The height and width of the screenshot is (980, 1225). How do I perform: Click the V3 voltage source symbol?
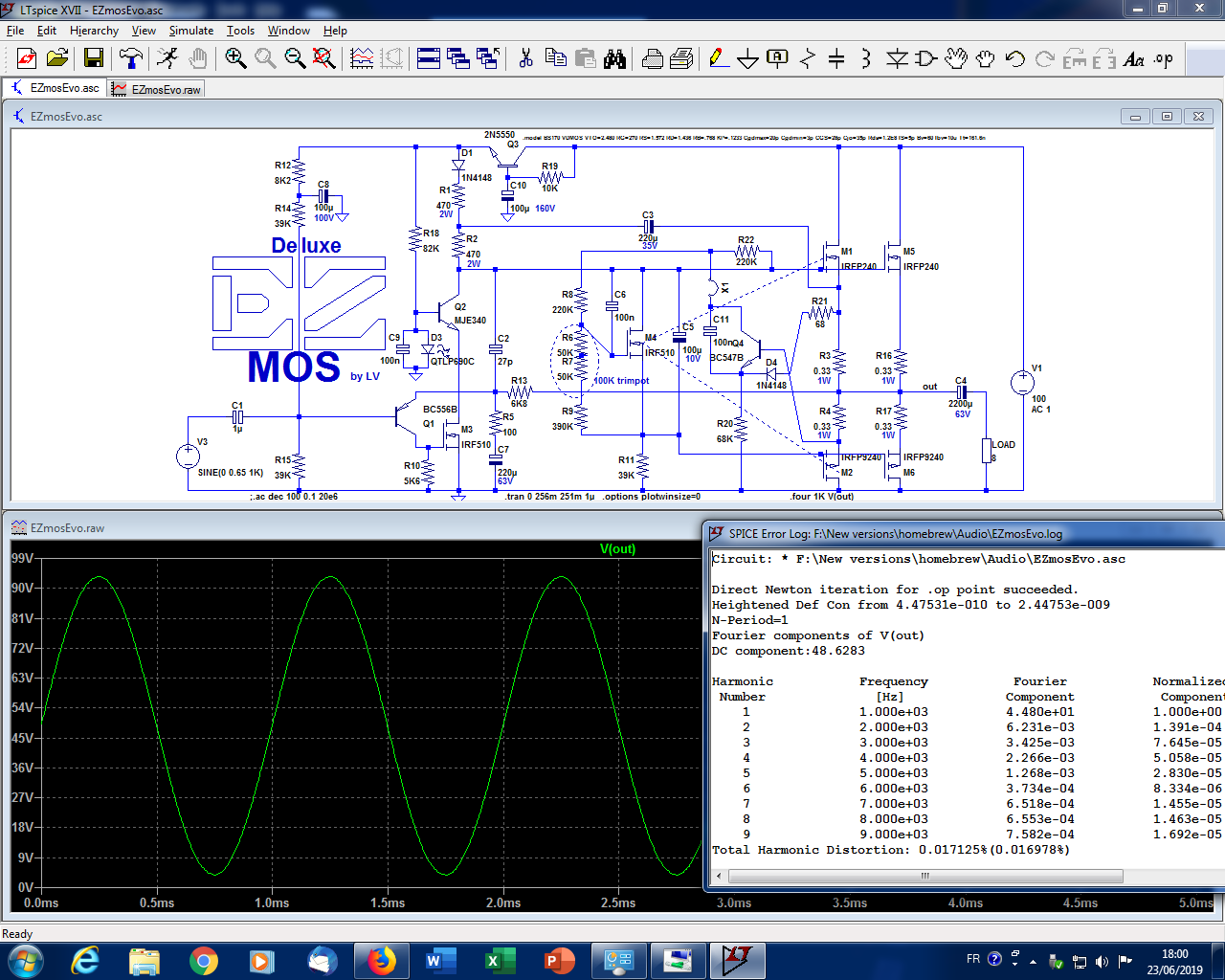click(188, 457)
